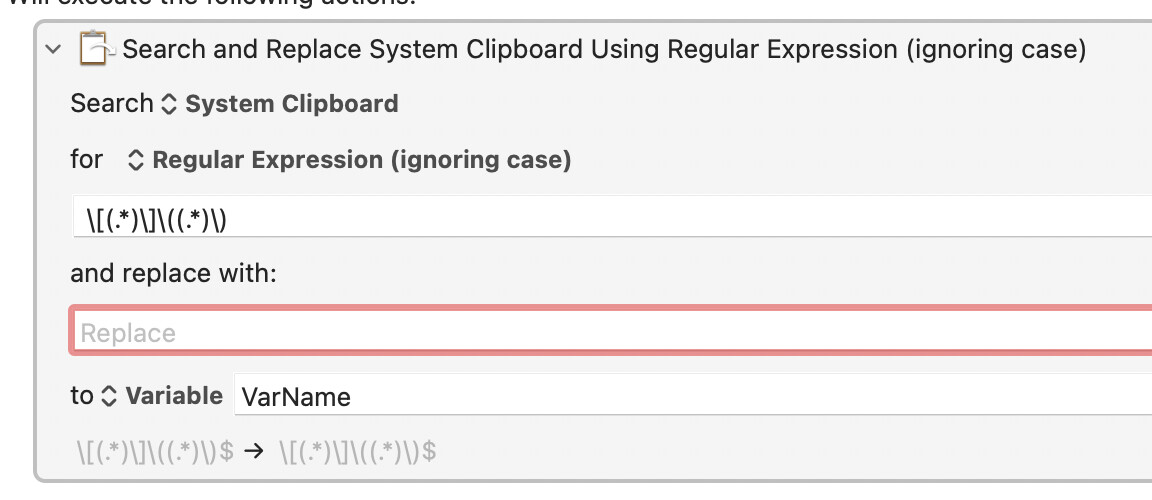Click the 'to' label before Variable

82,396
